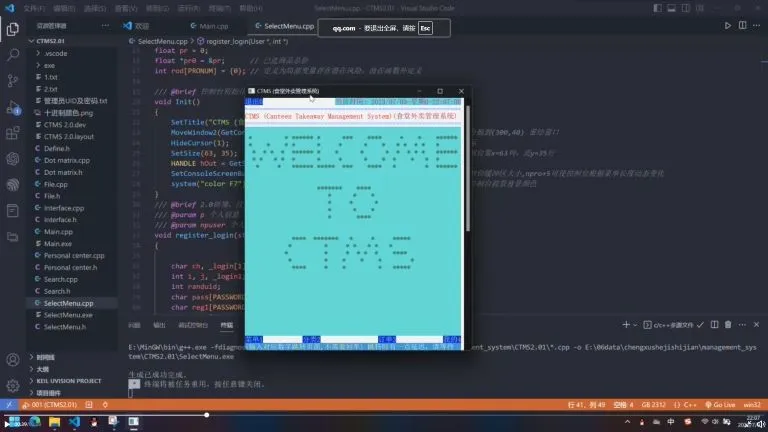The height and width of the screenshot is (432, 768).
Task: Expand the KEIL UVISION PROJECT section
Action: (x=68, y=381)
